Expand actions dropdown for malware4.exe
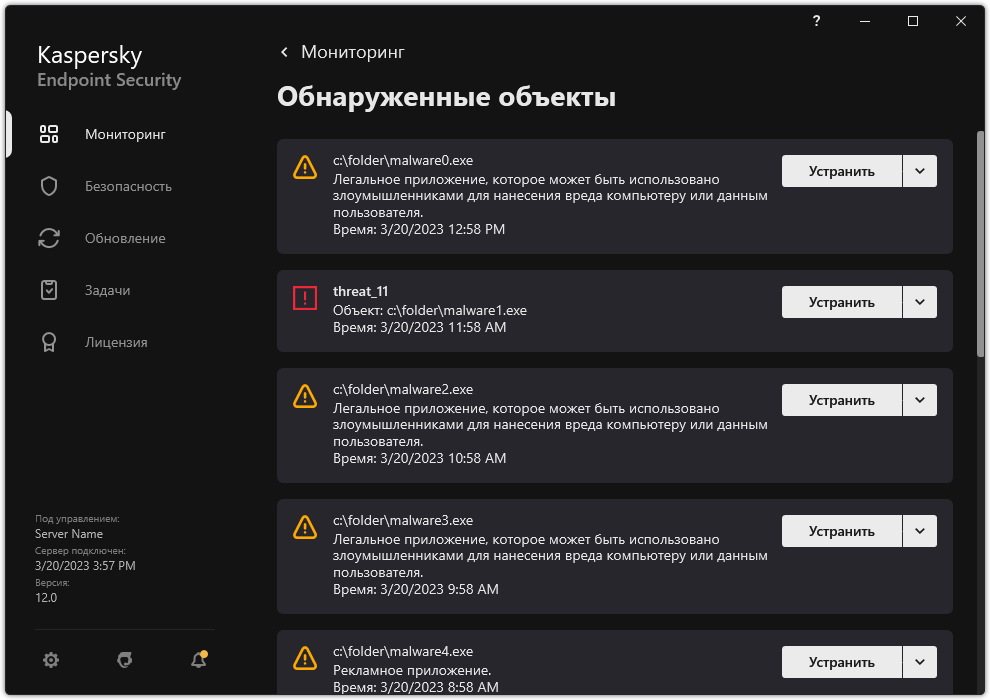990x700 pixels. tap(919, 661)
